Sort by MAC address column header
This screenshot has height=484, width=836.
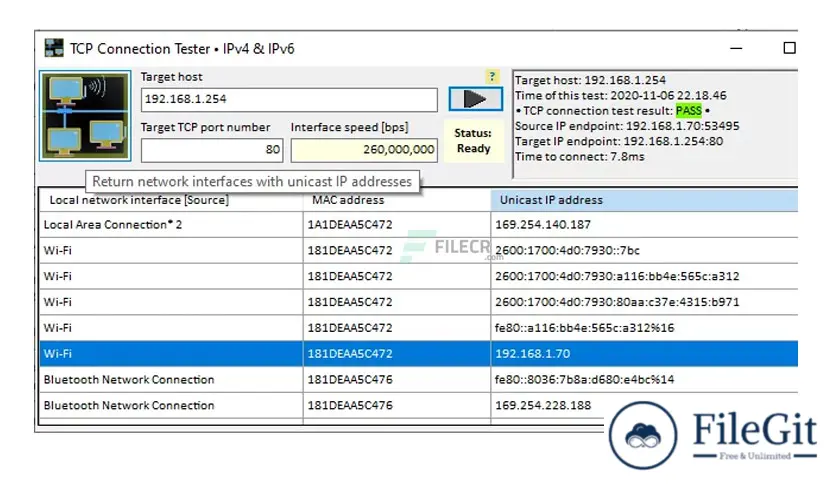(397, 200)
